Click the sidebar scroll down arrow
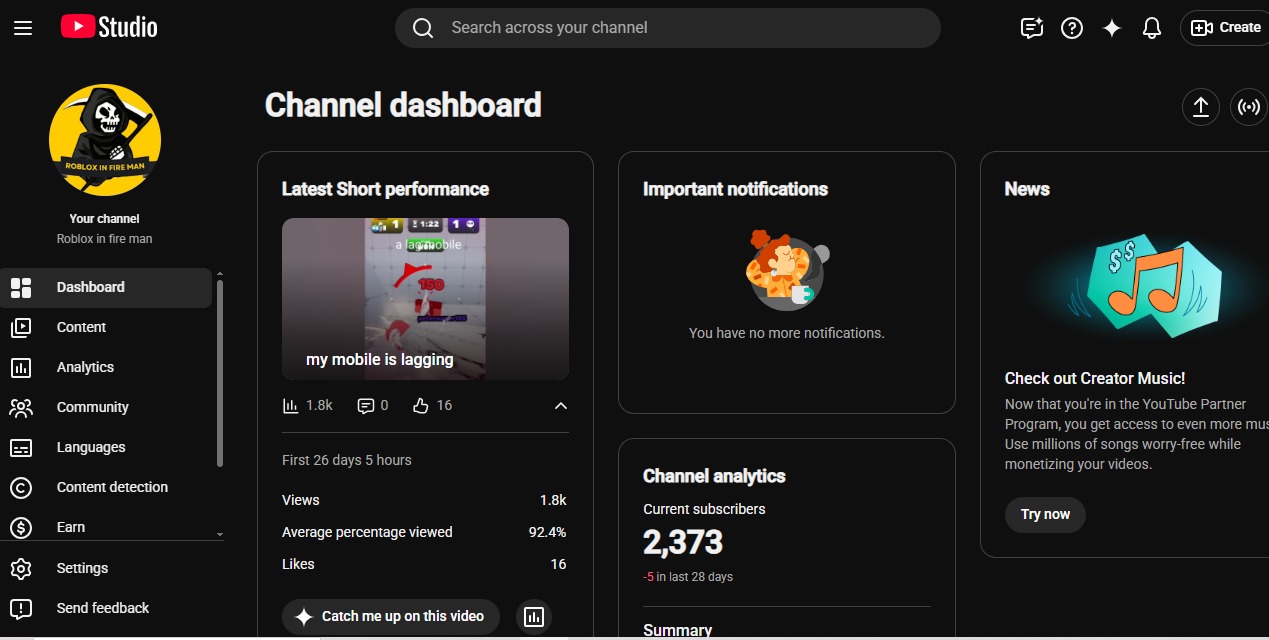1269x640 pixels. [220, 535]
